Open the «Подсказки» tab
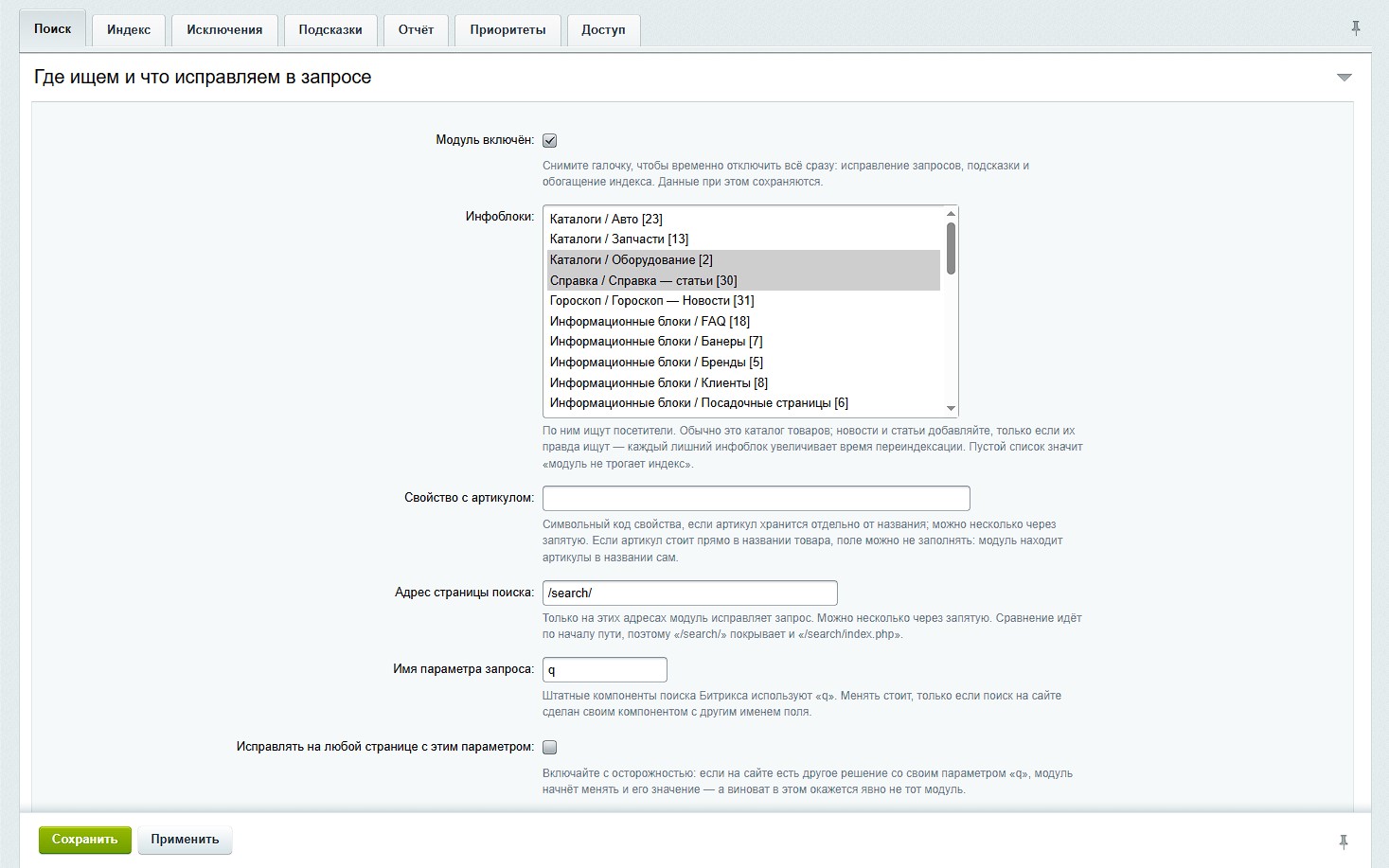Image resolution: width=1389 pixels, height=868 pixels. 330,29
